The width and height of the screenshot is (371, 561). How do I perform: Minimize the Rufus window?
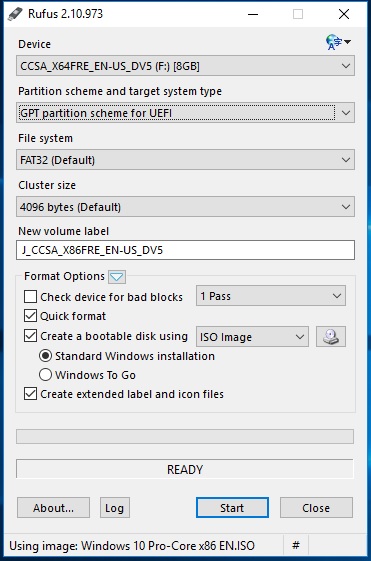click(x=253, y=14)
